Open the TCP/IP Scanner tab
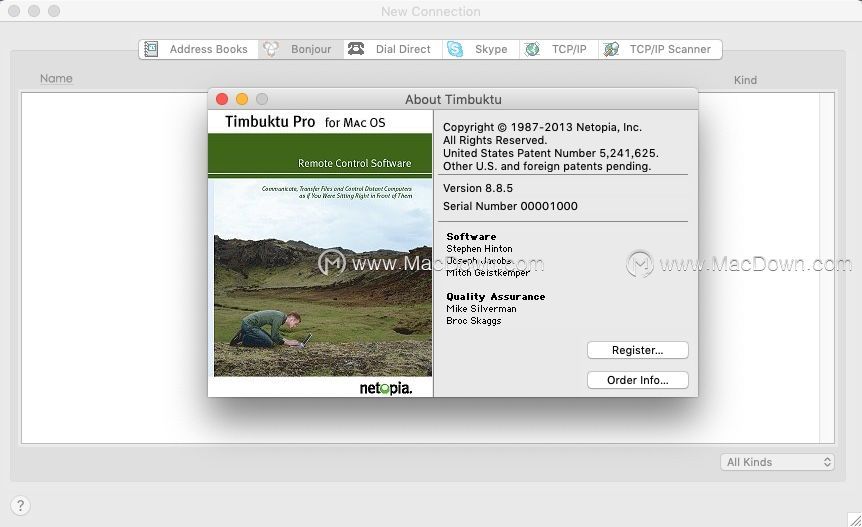This screenshot has height=527, width=862. click(660, 49)
